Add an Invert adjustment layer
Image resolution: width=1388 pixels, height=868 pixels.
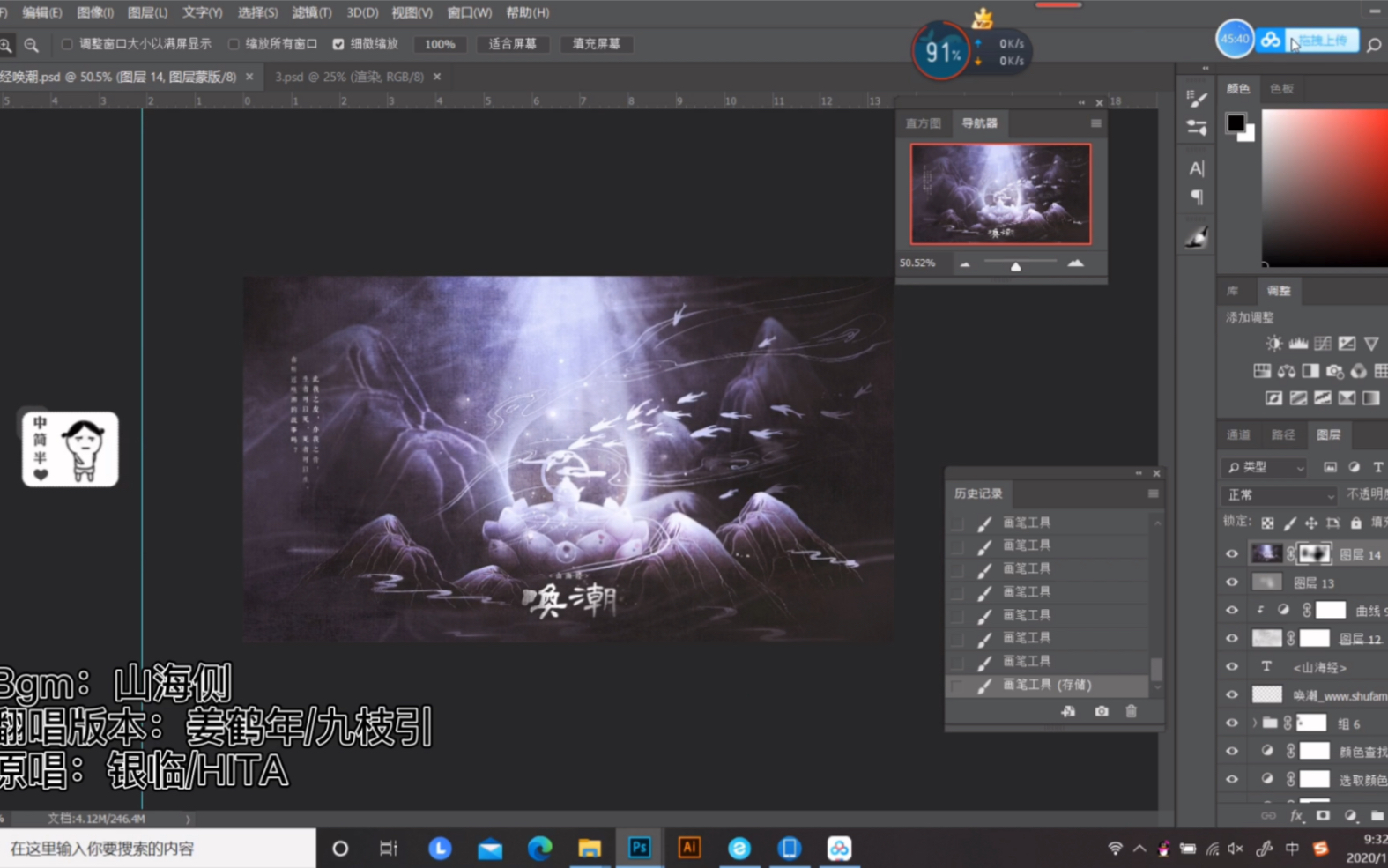click(1273, 398)
